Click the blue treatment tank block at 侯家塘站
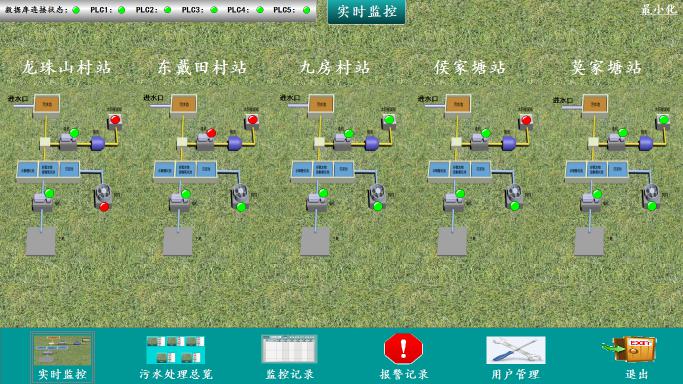683x384 pixels. click(460, 169)
